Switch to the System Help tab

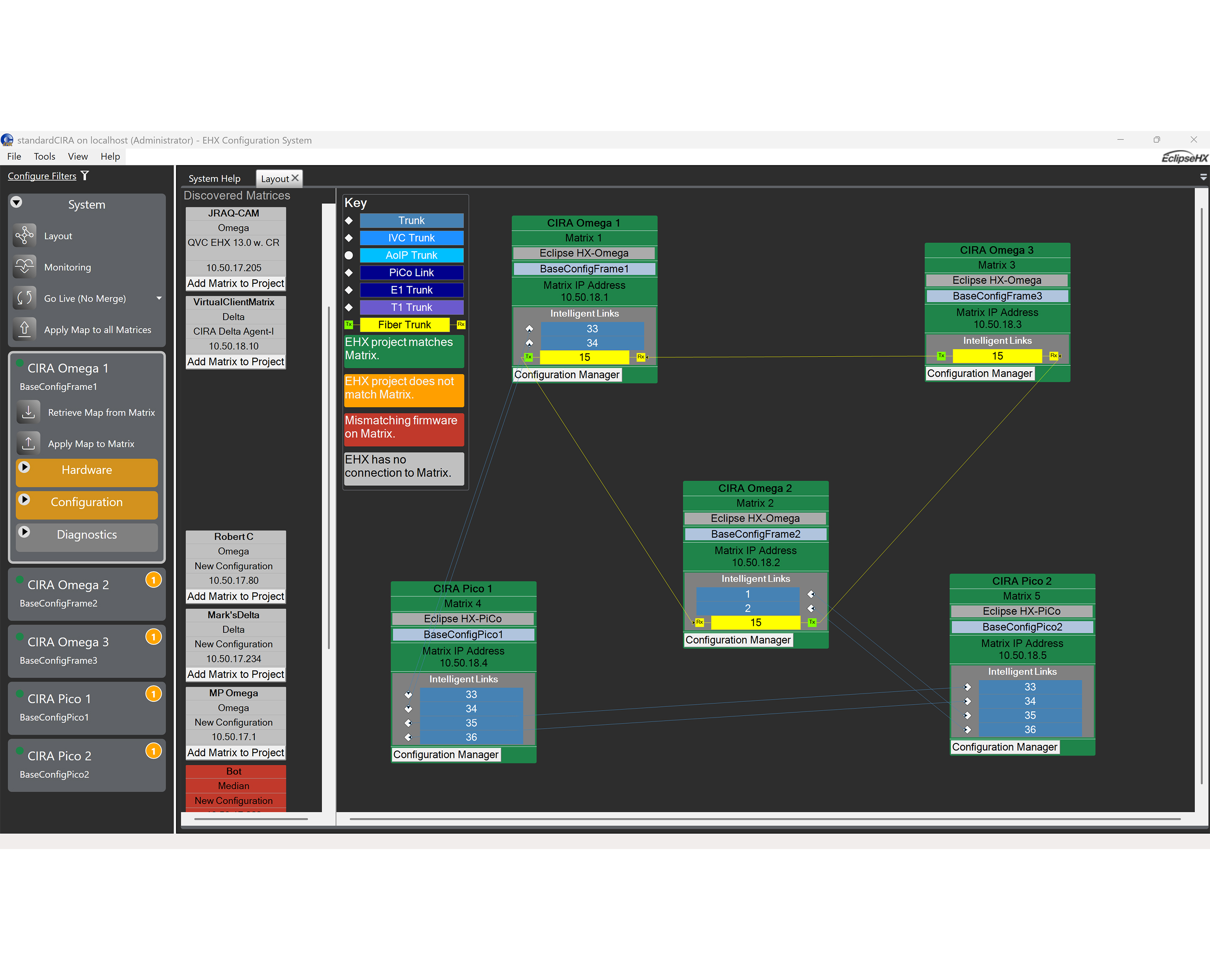click(214, 178)
